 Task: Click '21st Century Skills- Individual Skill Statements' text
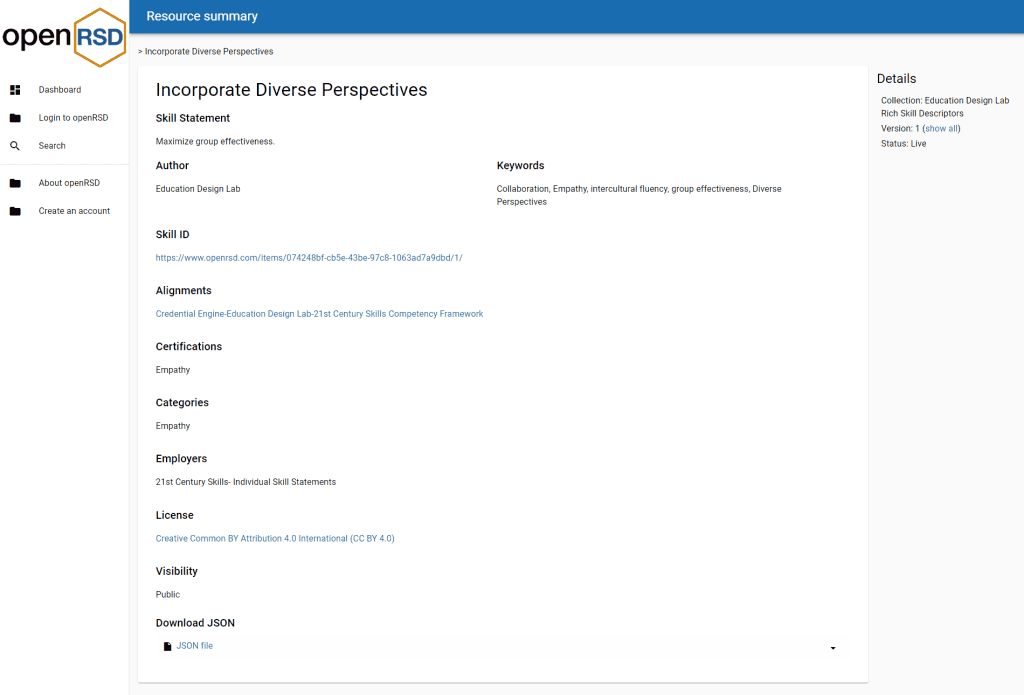(246, 482)
